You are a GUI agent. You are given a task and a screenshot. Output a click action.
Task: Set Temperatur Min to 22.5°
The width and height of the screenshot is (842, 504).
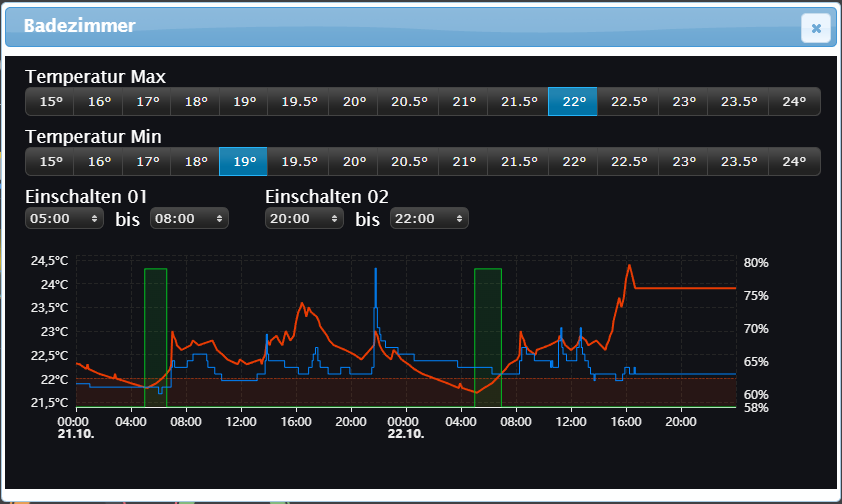[628, 162]
